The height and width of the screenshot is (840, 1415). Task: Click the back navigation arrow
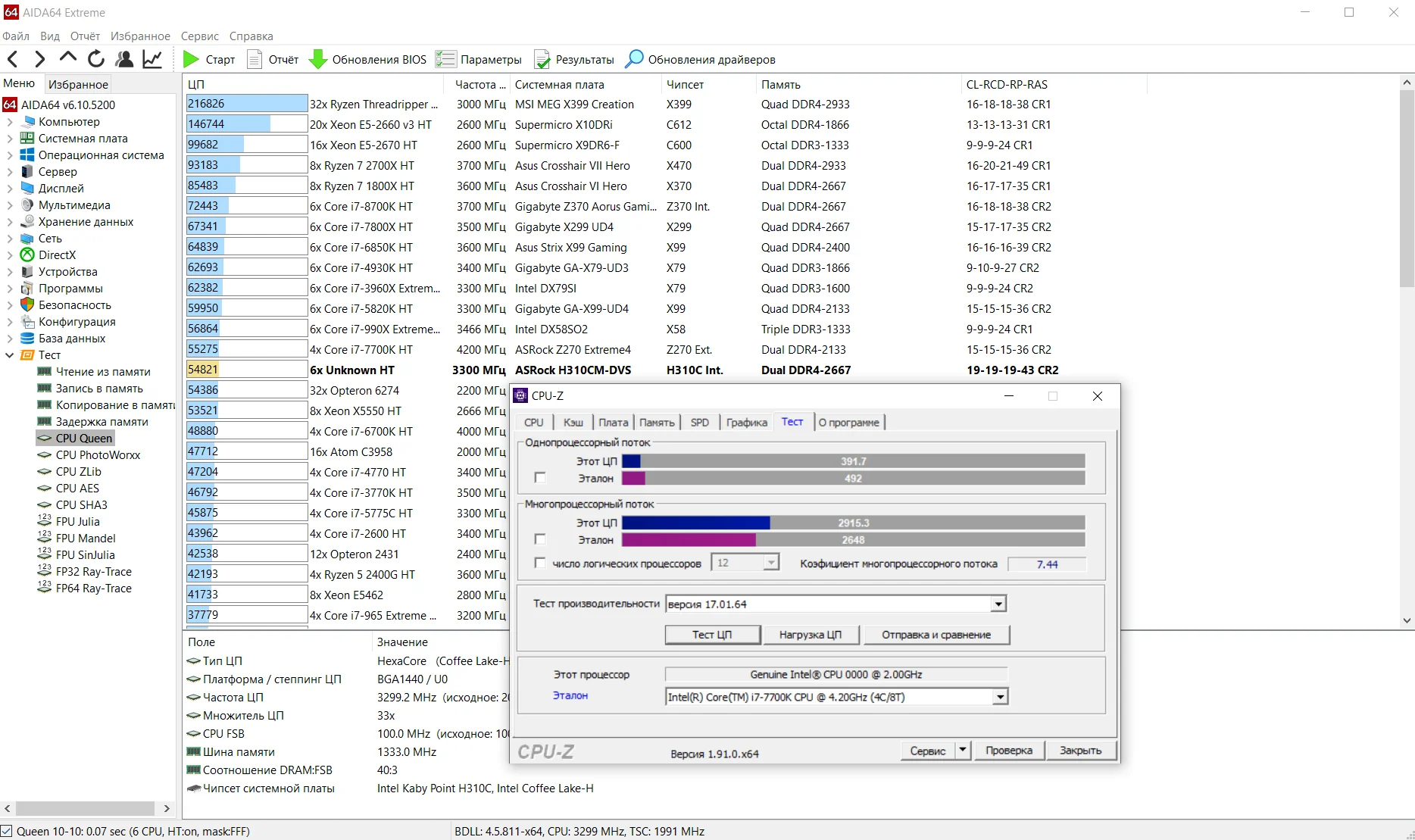click(13, 58)
